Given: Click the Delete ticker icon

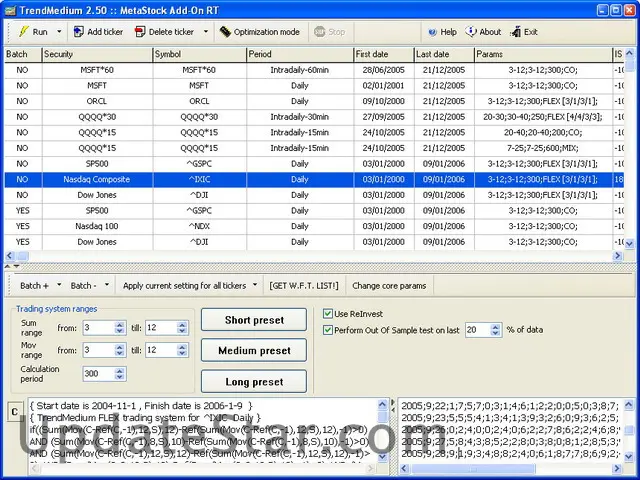Looking at the screenshot, I should (140, 31).
